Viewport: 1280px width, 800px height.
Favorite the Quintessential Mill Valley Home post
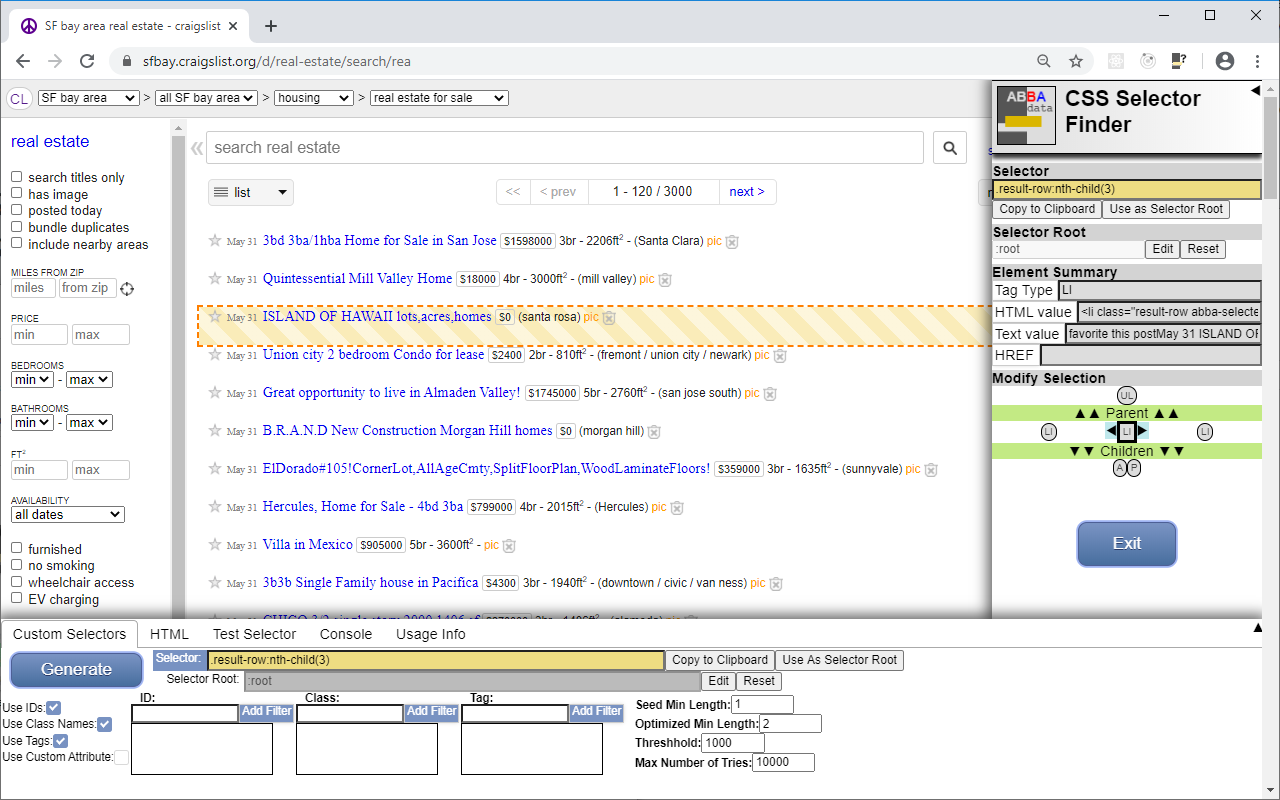point(214,279)
